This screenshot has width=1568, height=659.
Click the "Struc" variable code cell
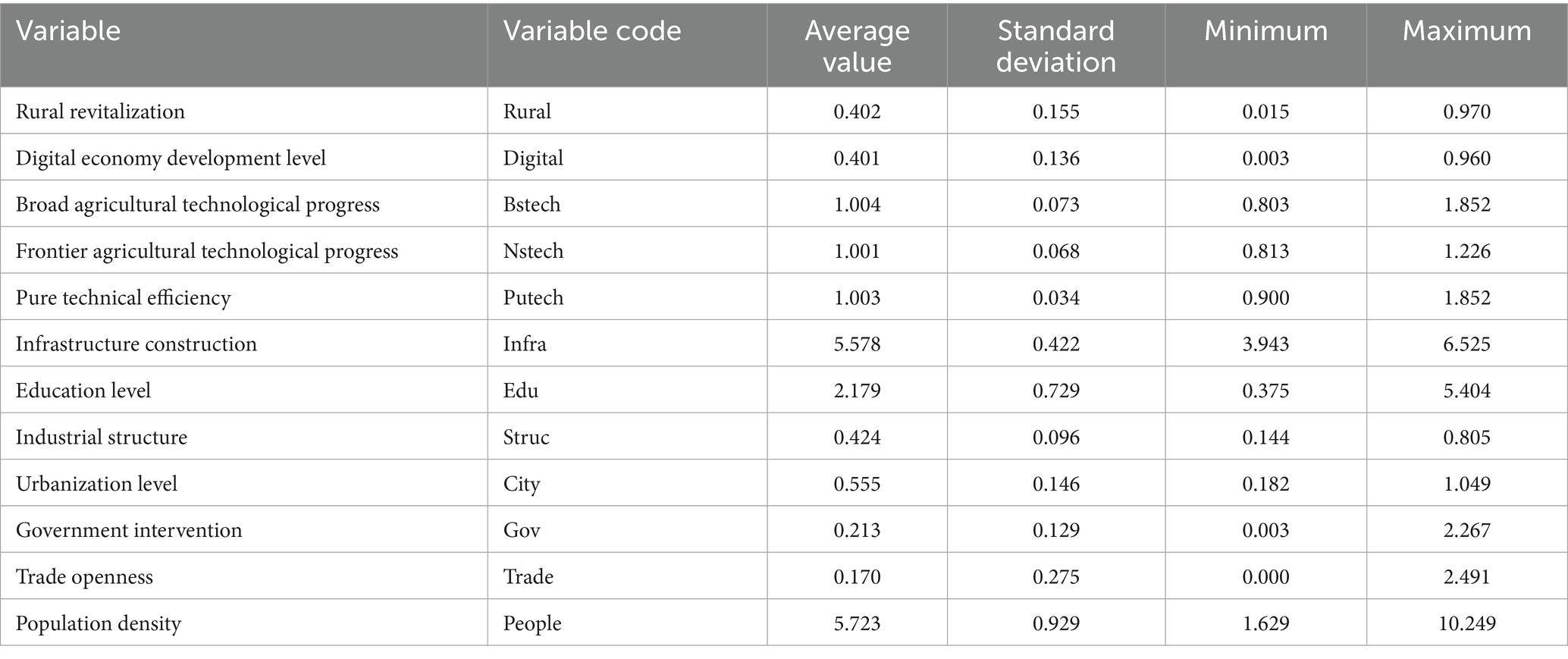click(526, 438)
